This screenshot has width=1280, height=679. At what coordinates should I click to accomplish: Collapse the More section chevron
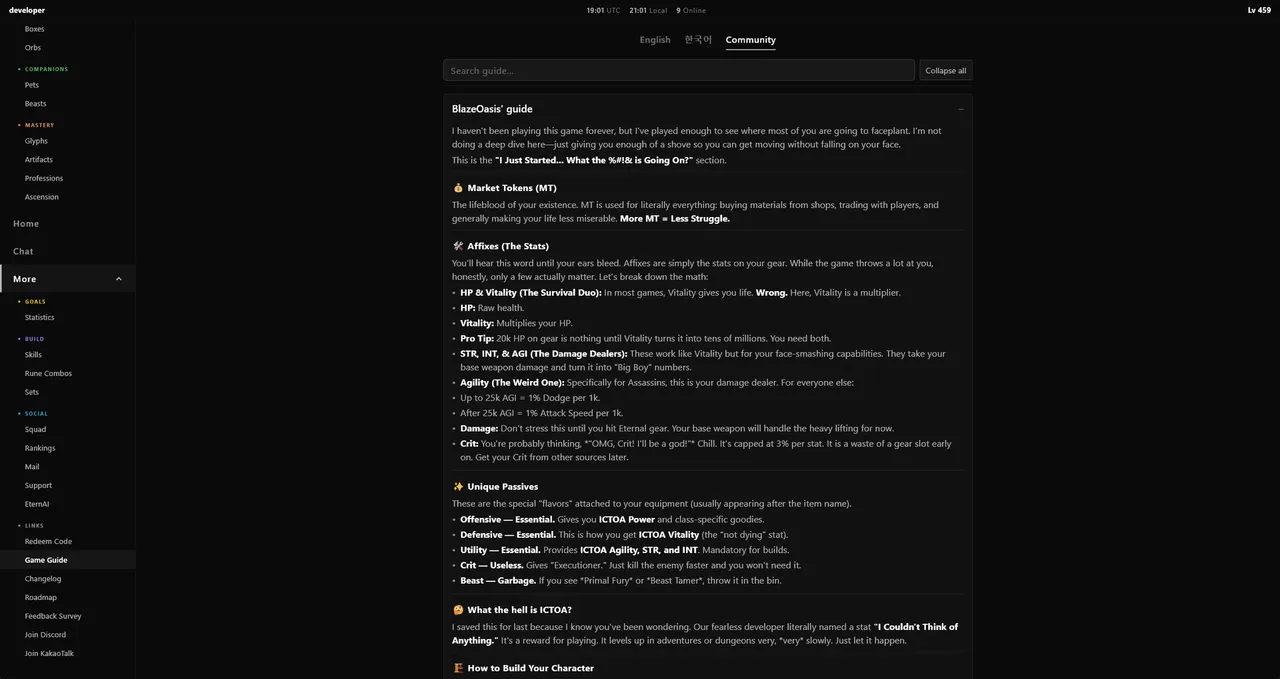(x=119, y=279)
